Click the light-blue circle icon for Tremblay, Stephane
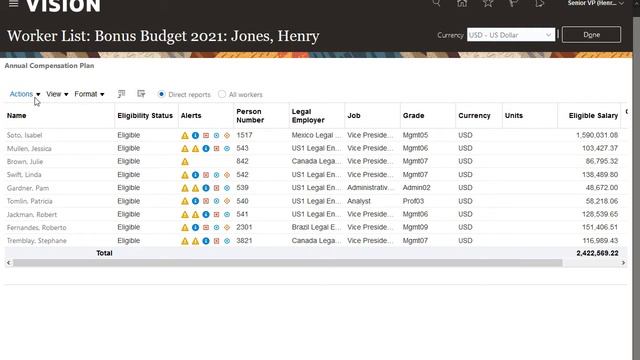Viewport: 640px width, 360px height. 227,241
